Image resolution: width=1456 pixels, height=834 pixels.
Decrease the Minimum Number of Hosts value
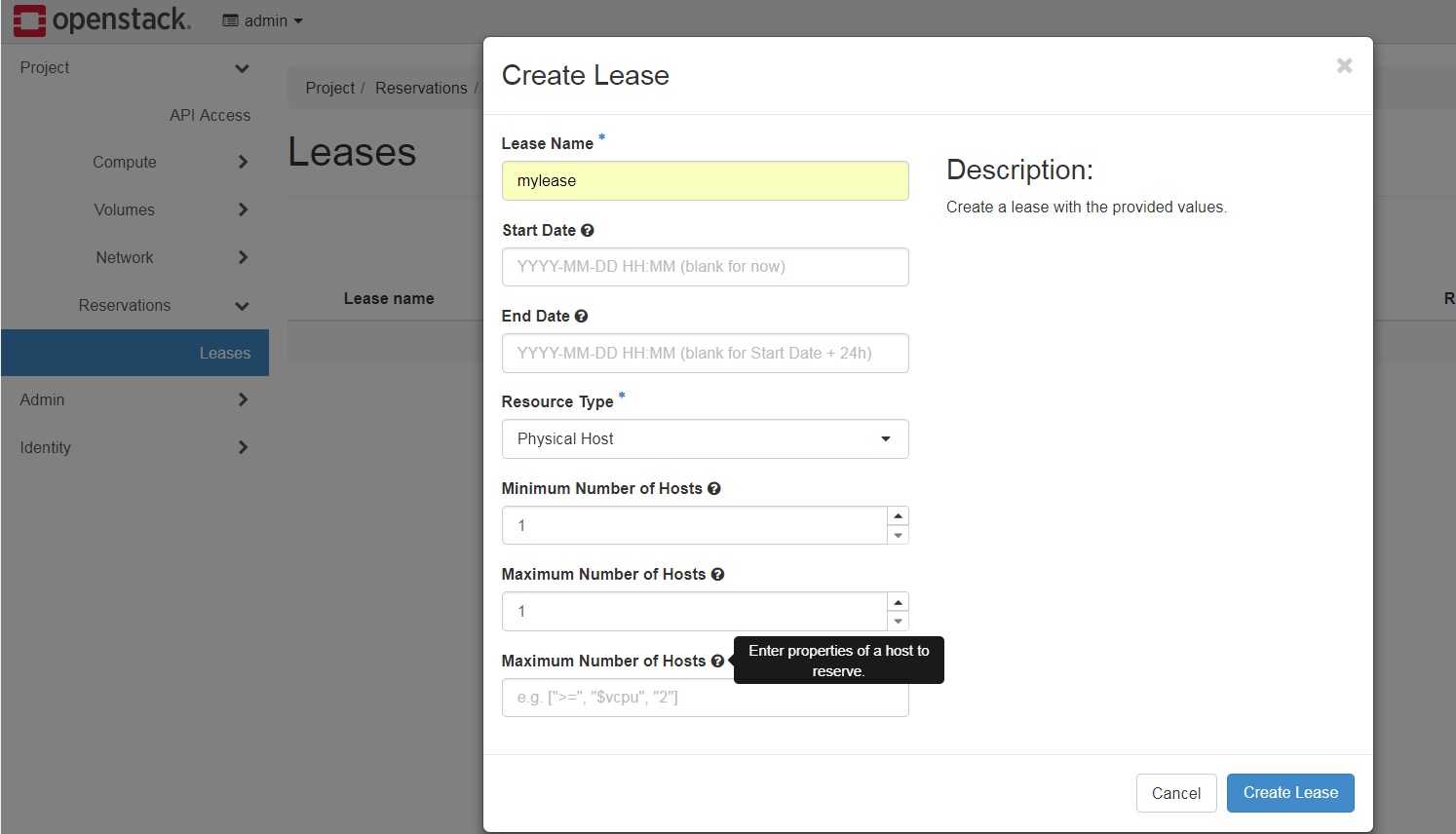tap(898, 535)
